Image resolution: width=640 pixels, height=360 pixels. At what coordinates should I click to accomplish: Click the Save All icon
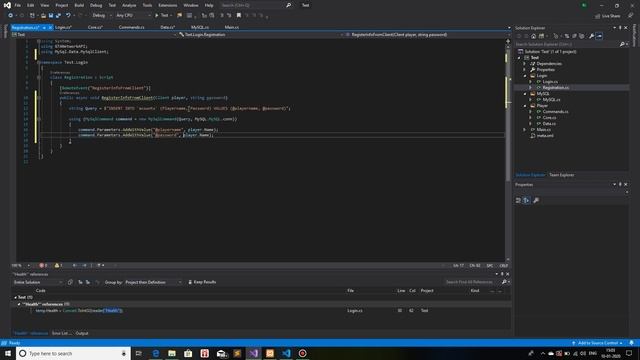(58, 16)
